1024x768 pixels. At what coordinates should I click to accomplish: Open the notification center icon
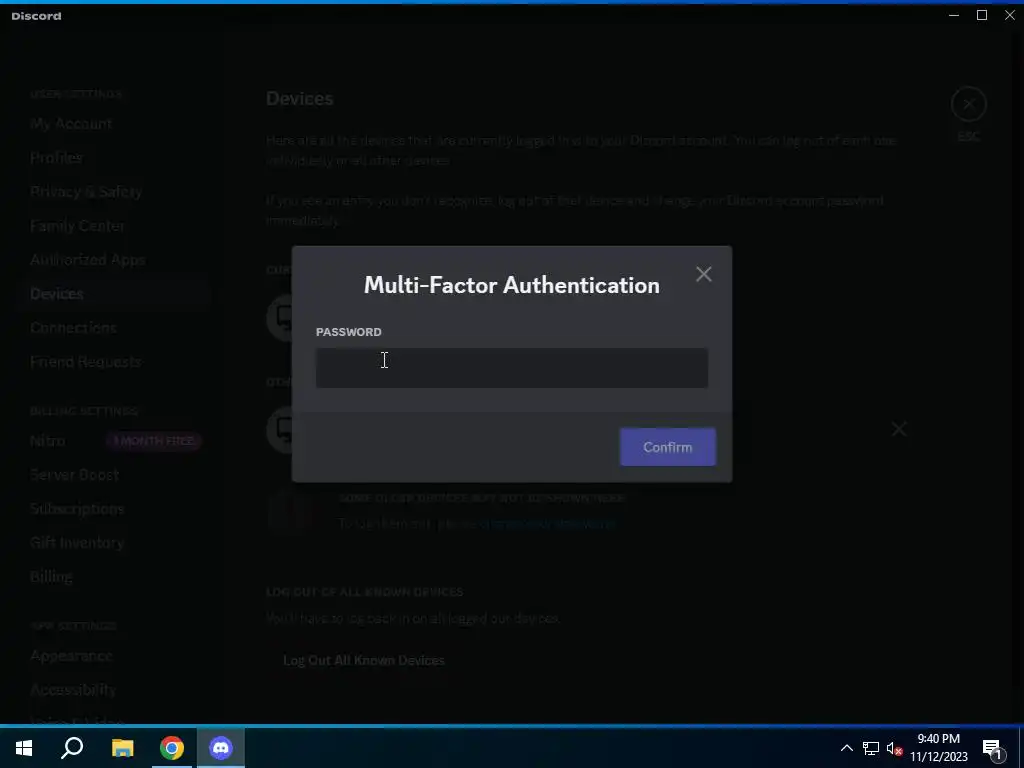pos(993,749)
